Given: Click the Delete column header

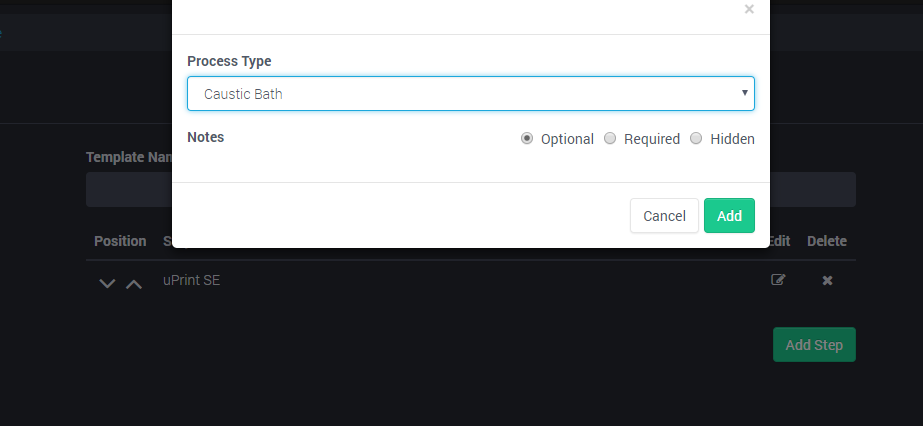Looking at the screenshot, I should click(x=826, y=241).
